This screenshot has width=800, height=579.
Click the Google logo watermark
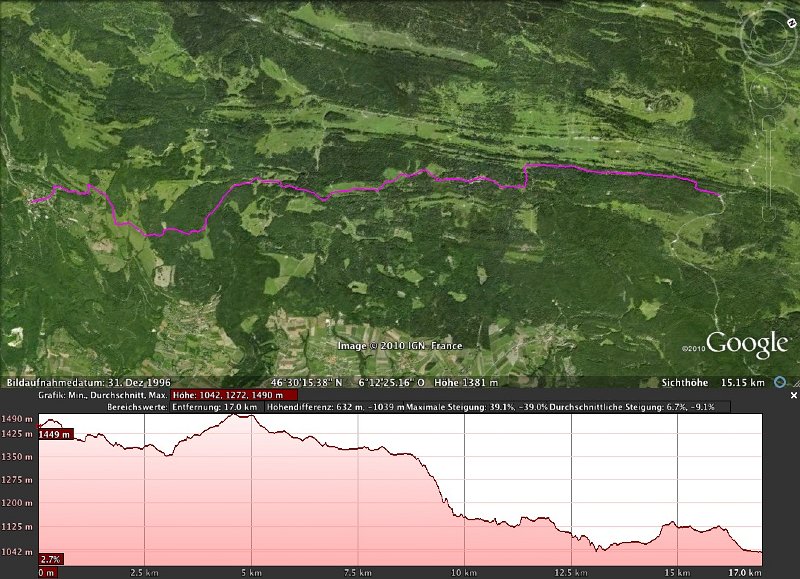click(x=747, y=345)
